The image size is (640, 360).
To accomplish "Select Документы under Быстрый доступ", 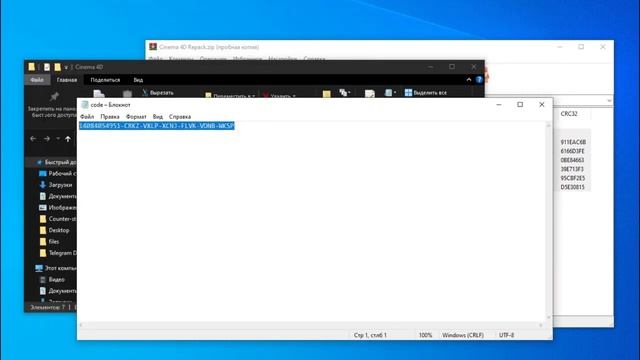I will tap(58, 196).
